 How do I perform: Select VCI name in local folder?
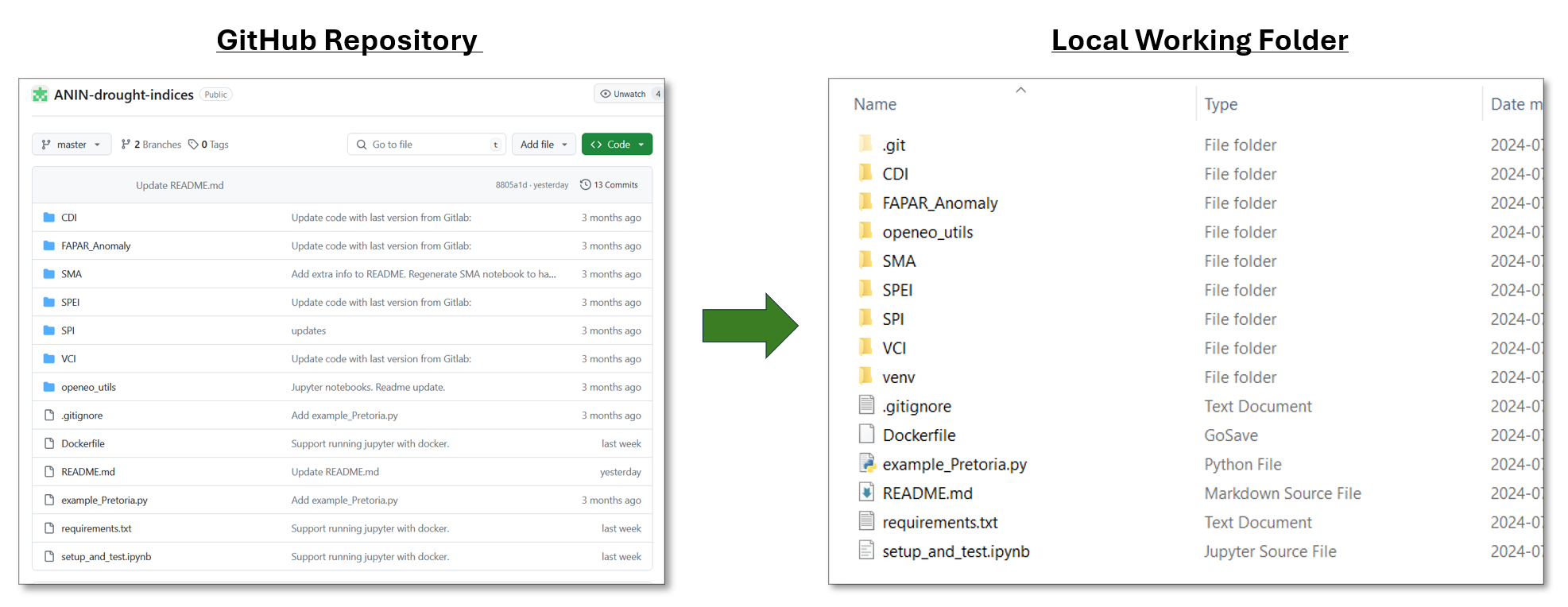pyautogui.click(x=894, y=348)
